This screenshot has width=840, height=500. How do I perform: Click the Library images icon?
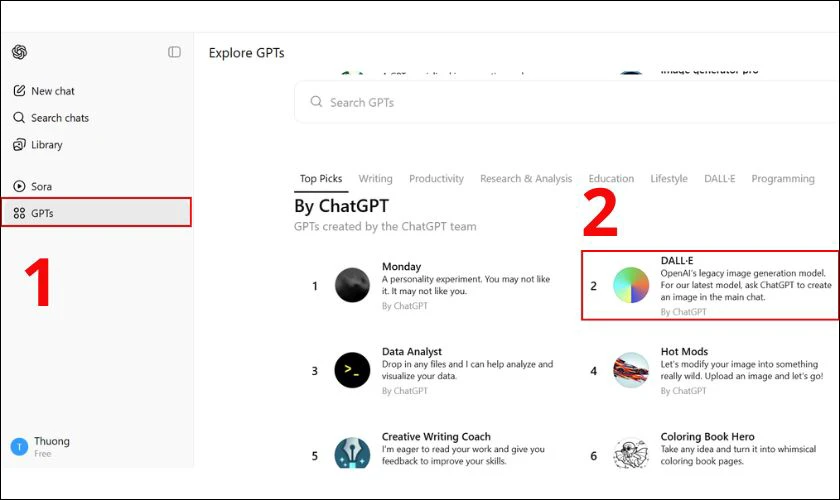click(19, 144)
